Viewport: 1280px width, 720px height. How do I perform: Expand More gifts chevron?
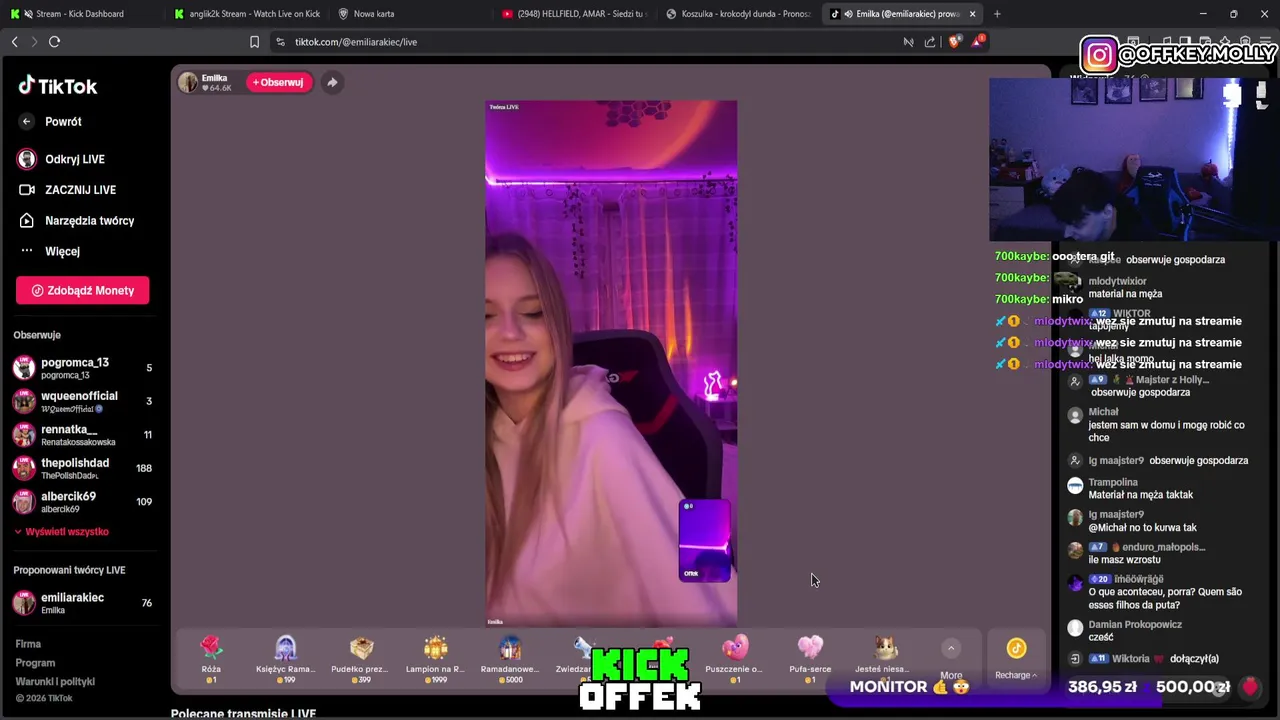(951, 649)
